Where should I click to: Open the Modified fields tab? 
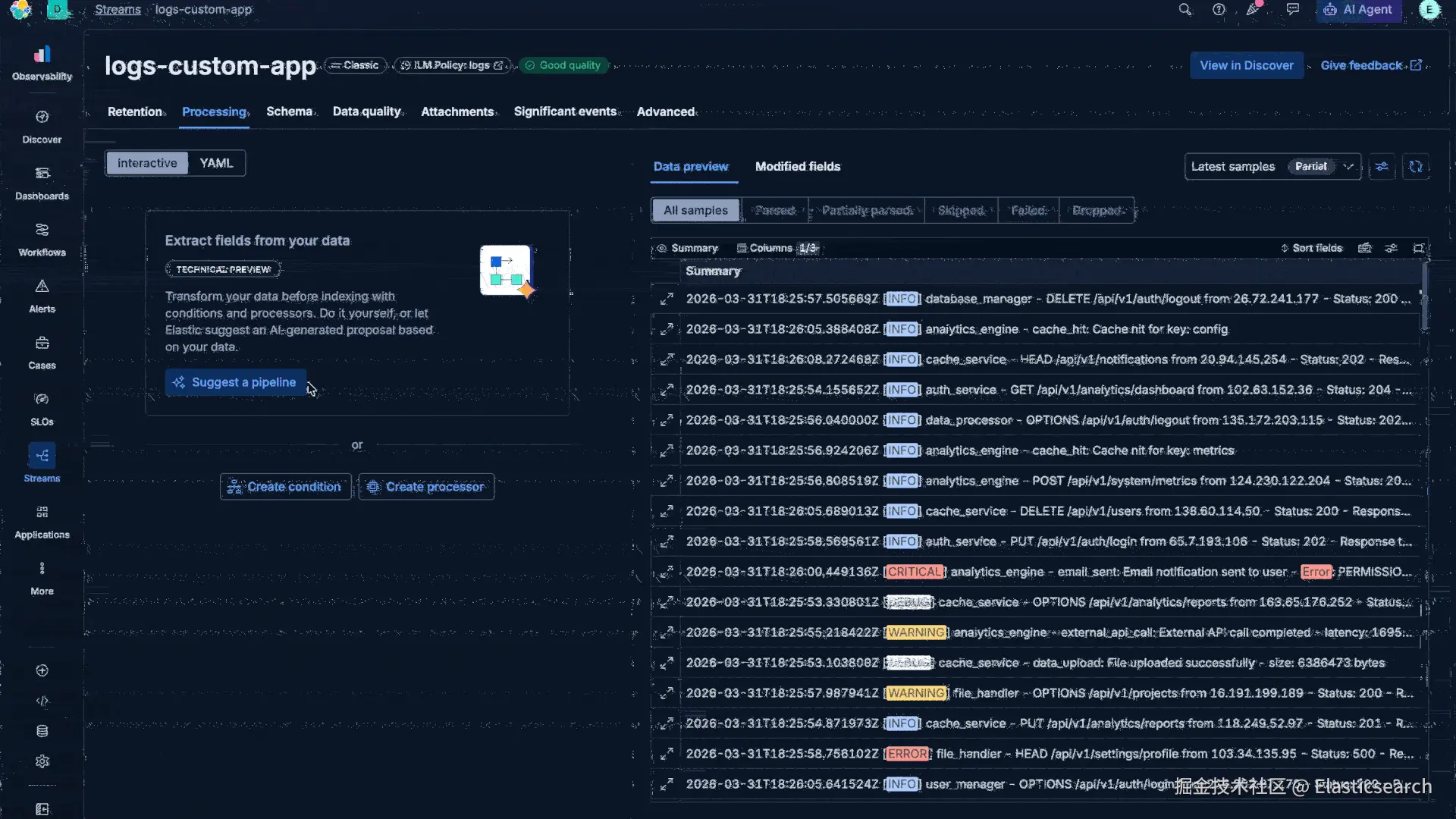click(797, 167)
